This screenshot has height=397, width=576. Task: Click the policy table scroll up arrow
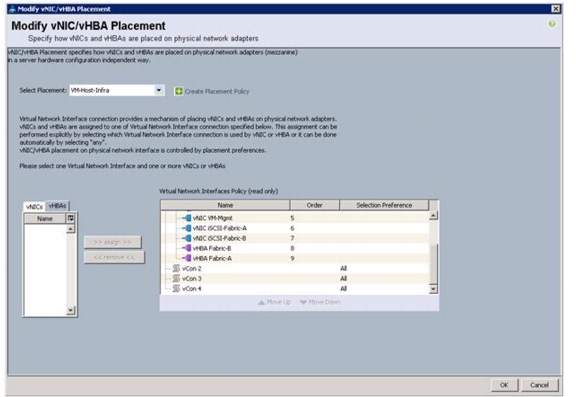pyautogui.click(x=433, y=215)
